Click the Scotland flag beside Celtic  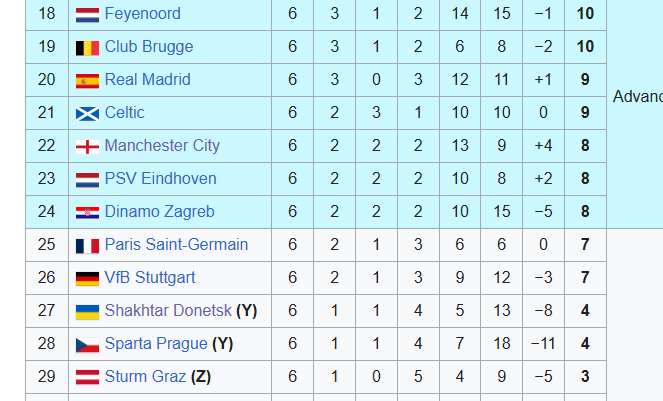tap(88, 114)
